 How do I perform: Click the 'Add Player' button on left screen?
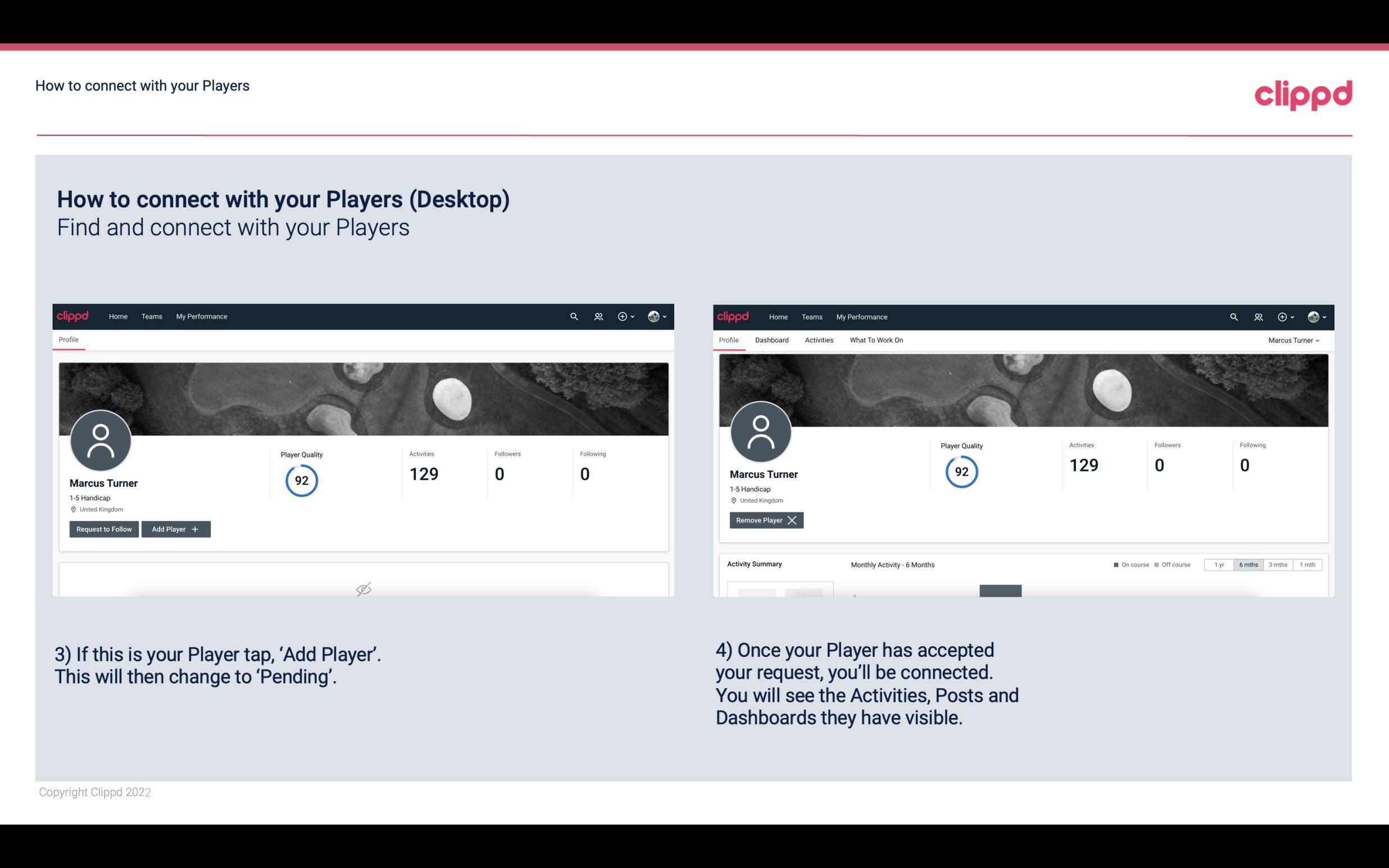pyautogui.click(x=176, y=529)
